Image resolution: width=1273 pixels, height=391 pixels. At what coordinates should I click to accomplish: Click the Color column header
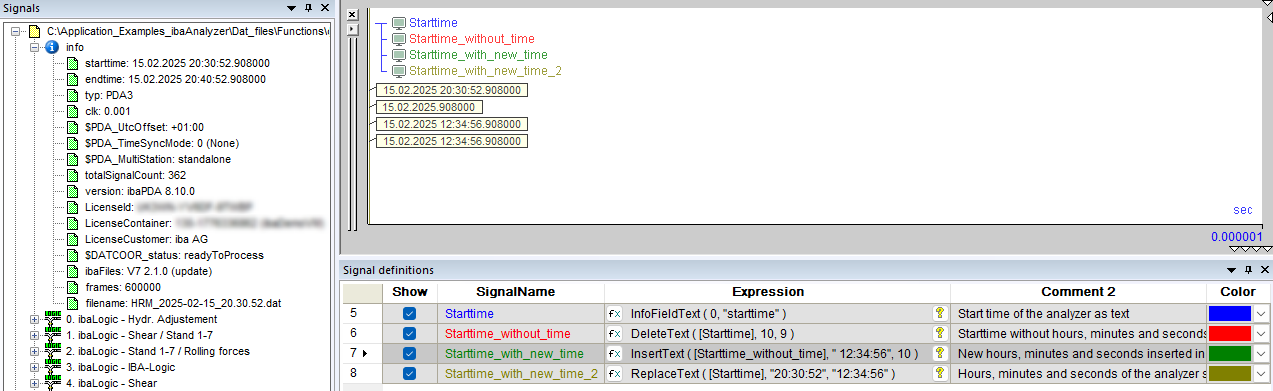[x=1238, y=292]
